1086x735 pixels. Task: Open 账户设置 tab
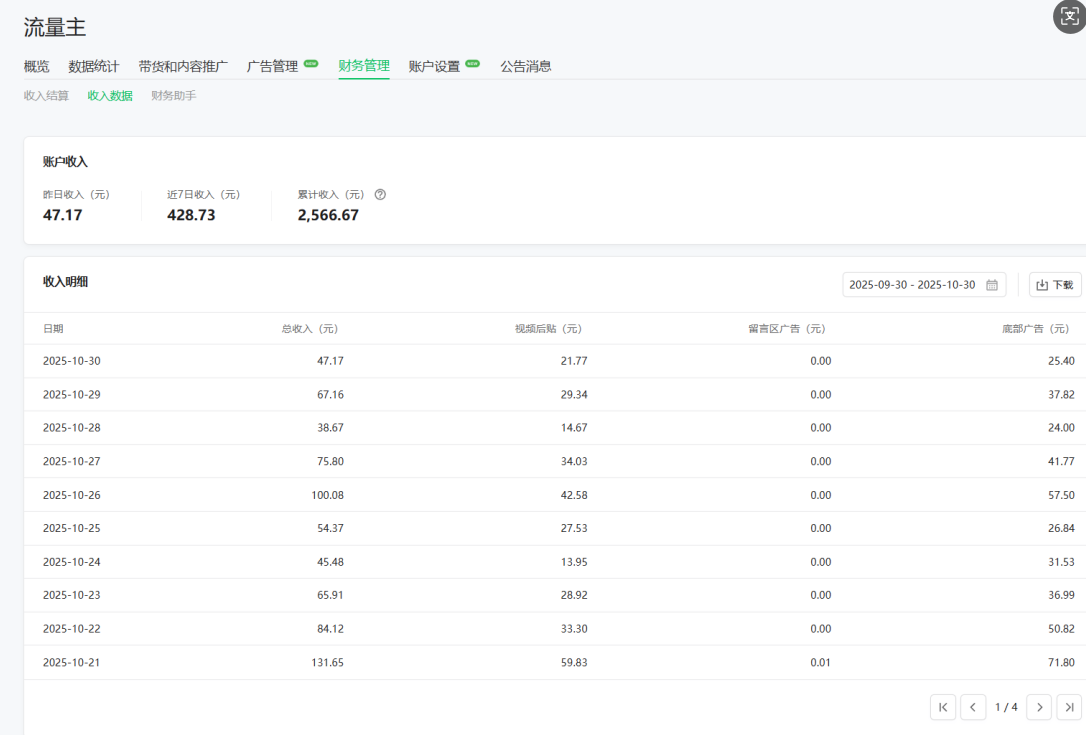point(435,67)
